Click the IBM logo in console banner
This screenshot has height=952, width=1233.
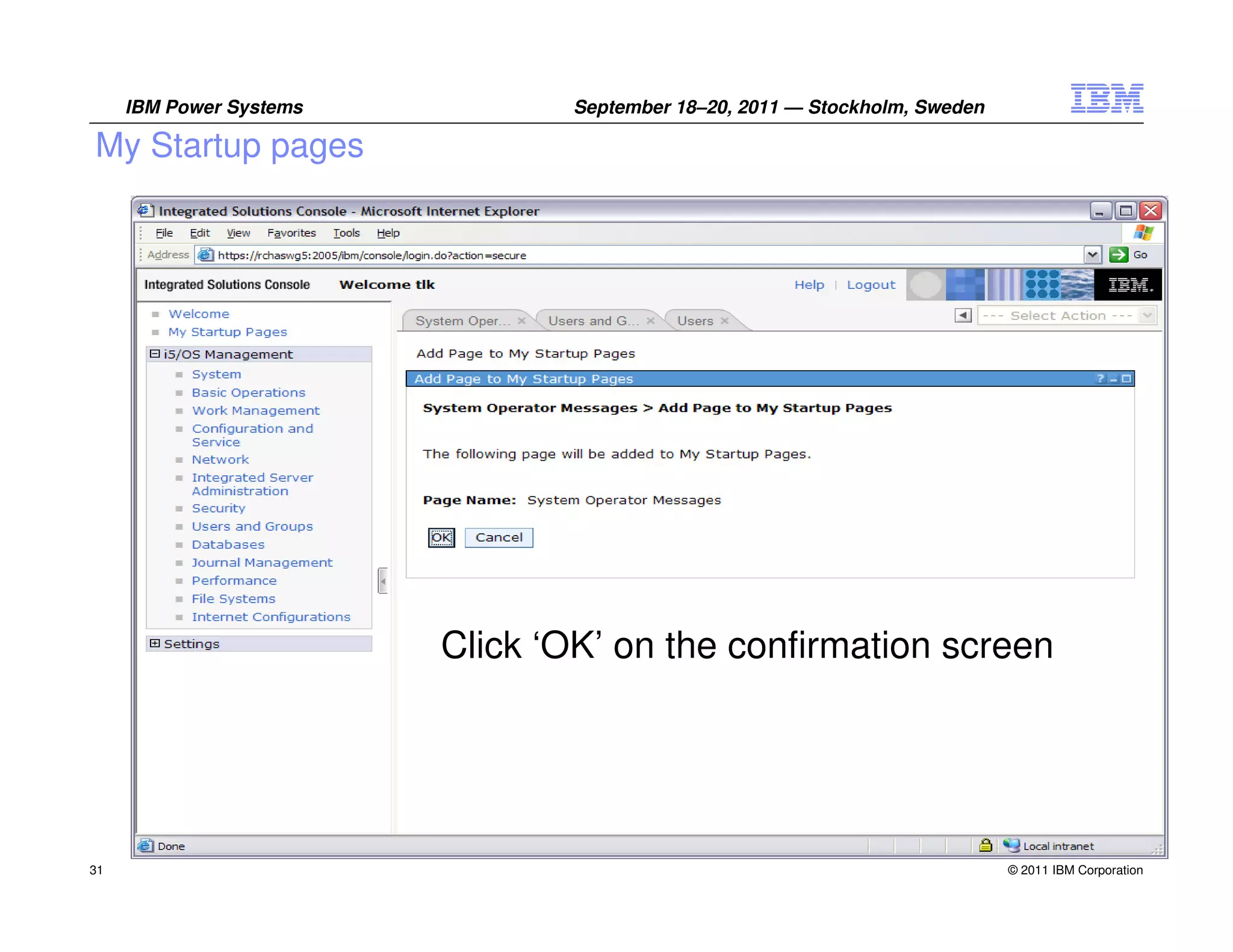[x=1128, y=285]
